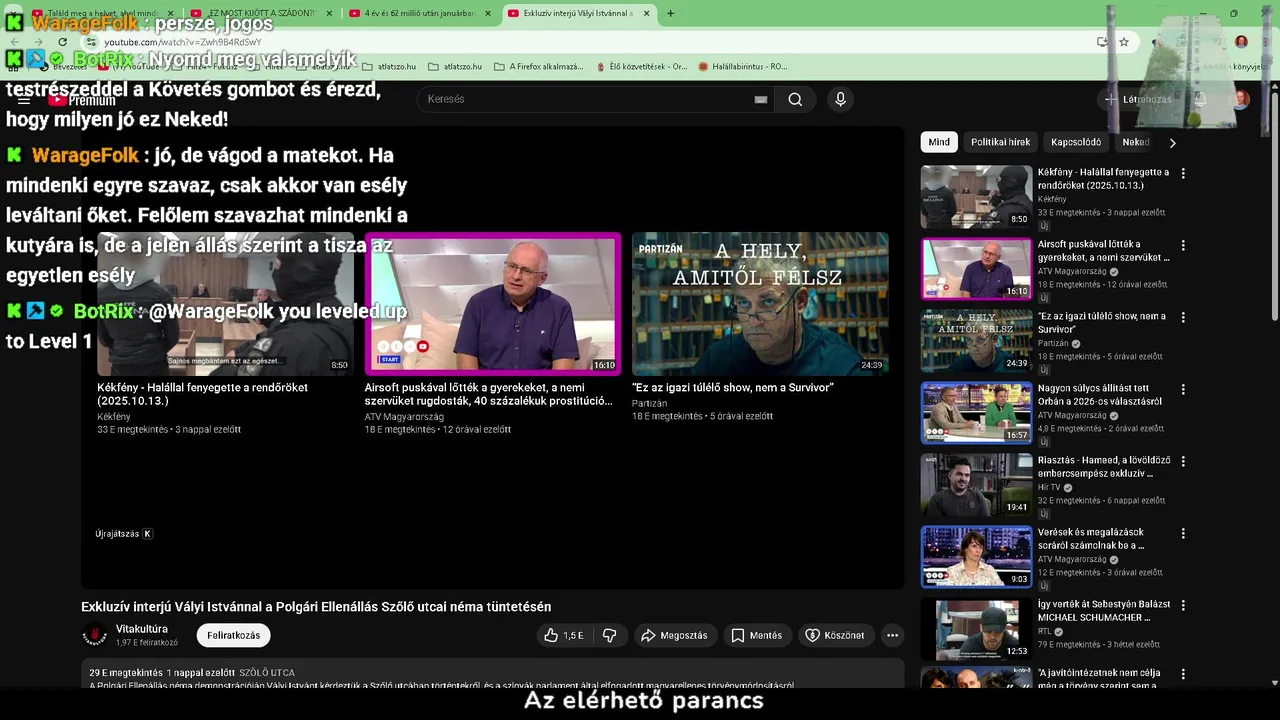Click the YouTube search magnifier button
1280x720 pixels.
pyautogui.click(x=795, y=99)
